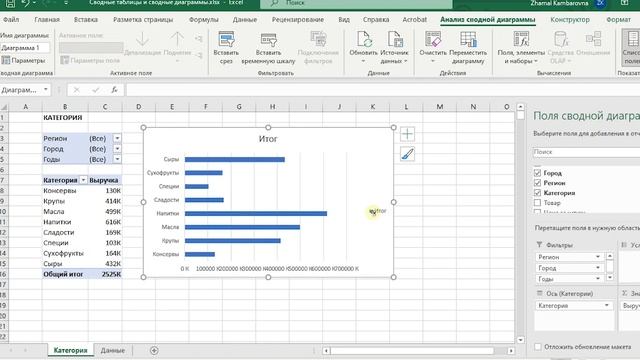This screenshot has width=640, height=360.
Task: Click Zhamal Kambarovna account name
Action: click(x=560, y=3)
